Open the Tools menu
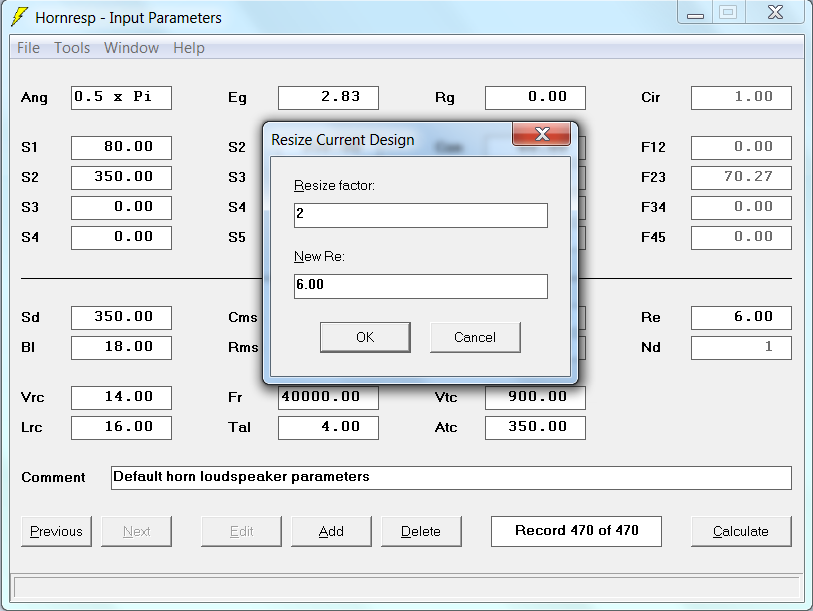The width and height of the screenshot is (813, 611). (72, 48)
